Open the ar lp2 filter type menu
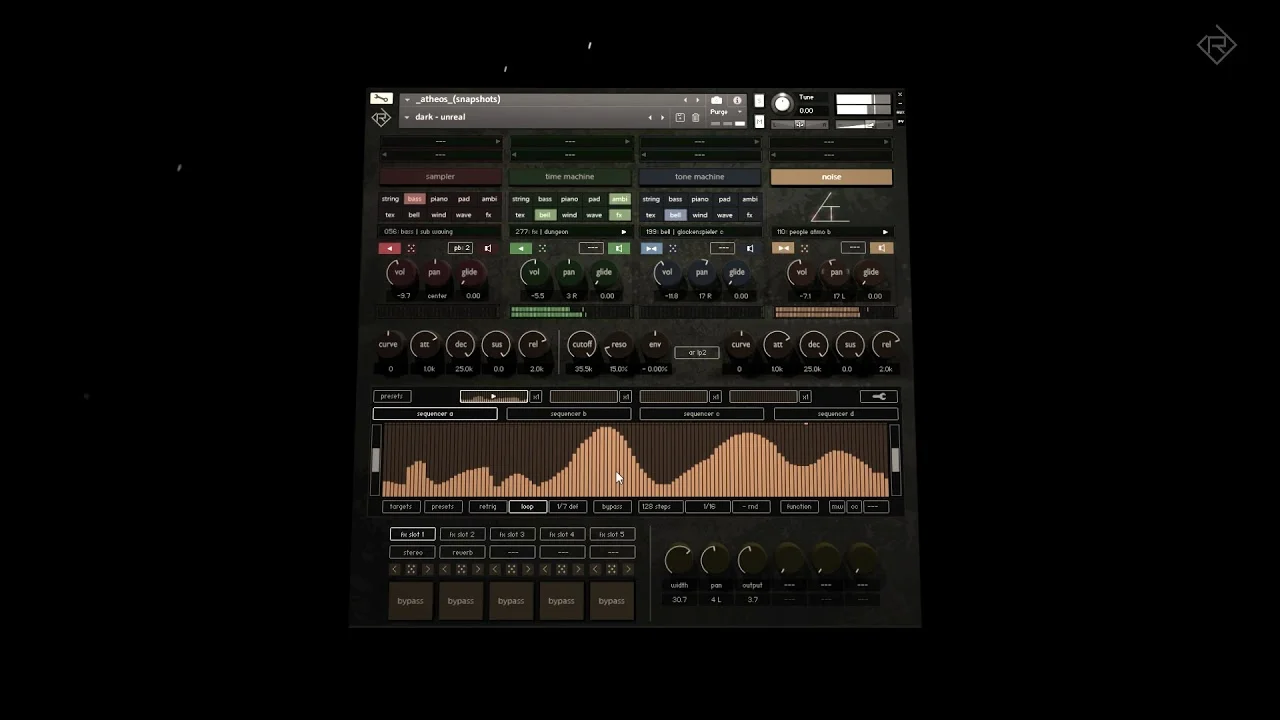Viewport: 1280px width, 720px height. [x=697, y=353]
